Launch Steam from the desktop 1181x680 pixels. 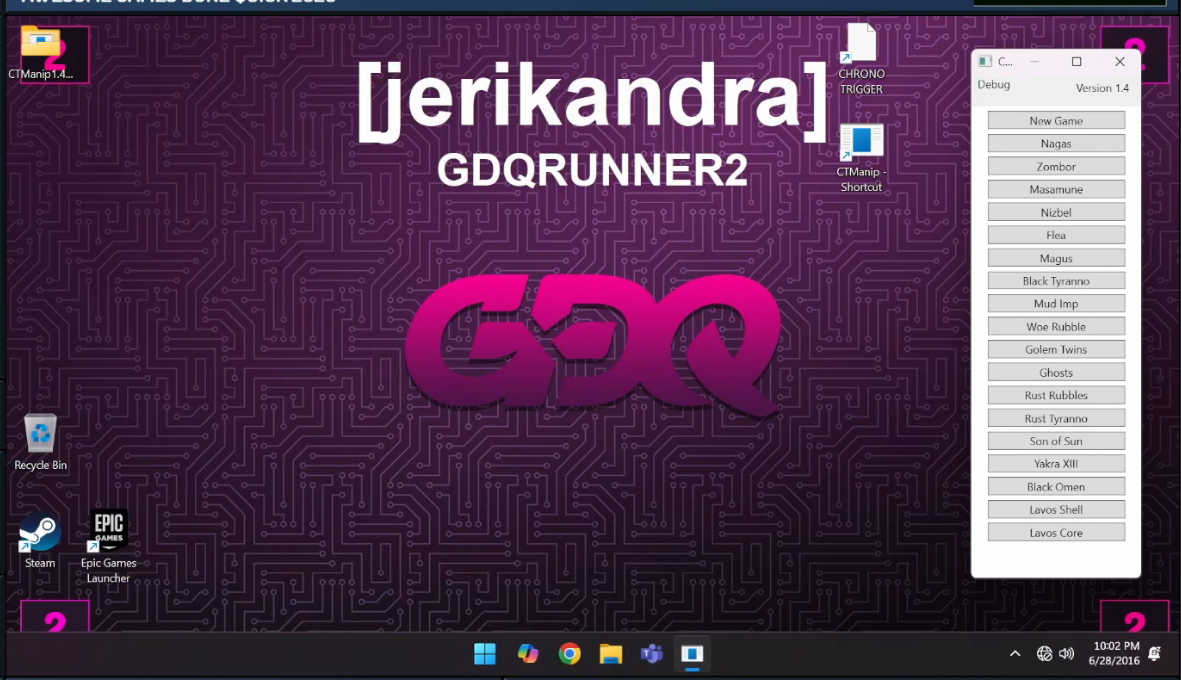click(x=40, y=540)
